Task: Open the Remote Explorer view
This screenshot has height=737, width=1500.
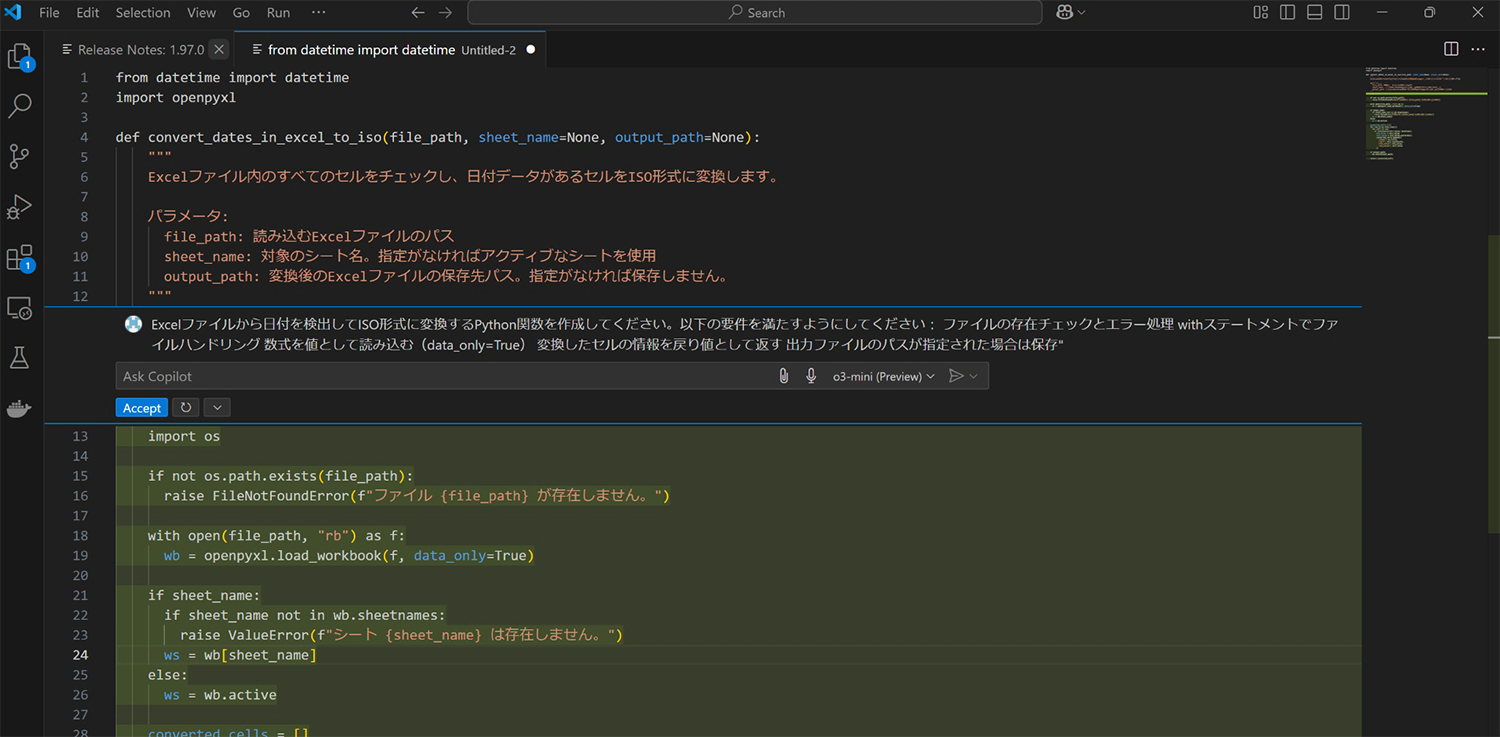Action: coord(19,308)
